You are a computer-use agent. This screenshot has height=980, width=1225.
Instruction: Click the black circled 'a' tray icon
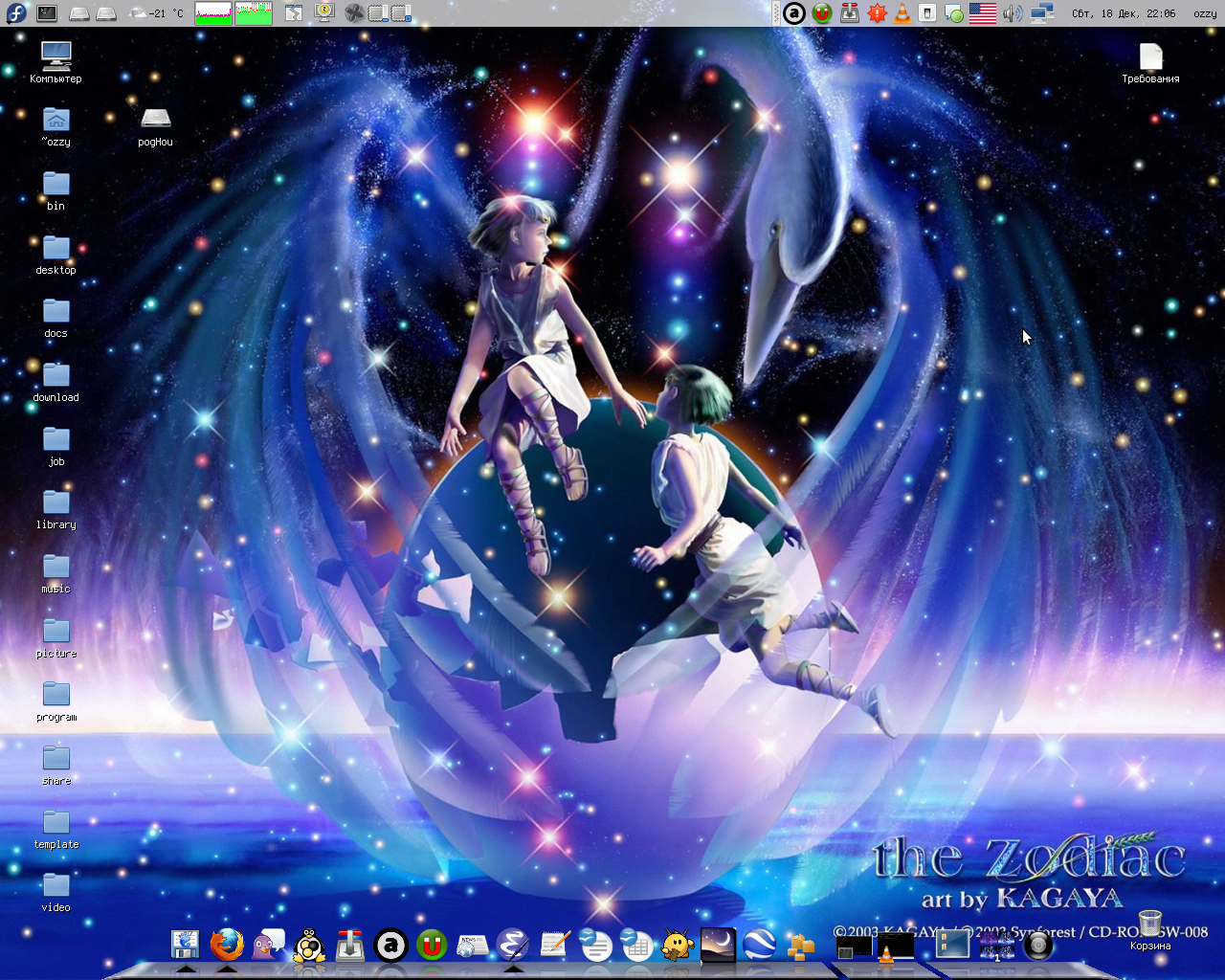tap(794, 13)
